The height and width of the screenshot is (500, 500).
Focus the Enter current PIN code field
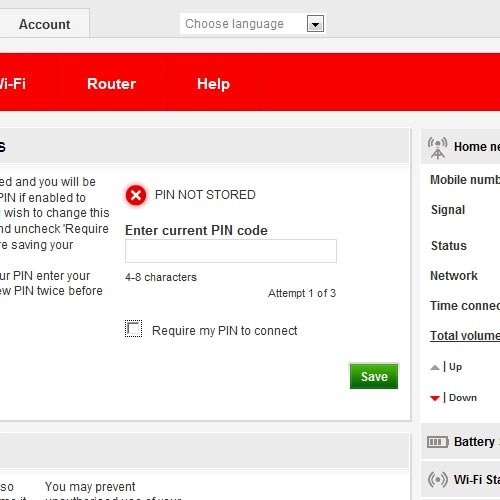click(x=231, y=251)
